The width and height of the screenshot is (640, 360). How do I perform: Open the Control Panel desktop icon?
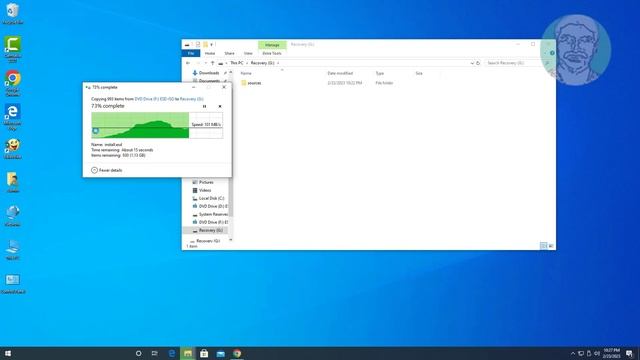pyautogui.click(x=13, y=283)
